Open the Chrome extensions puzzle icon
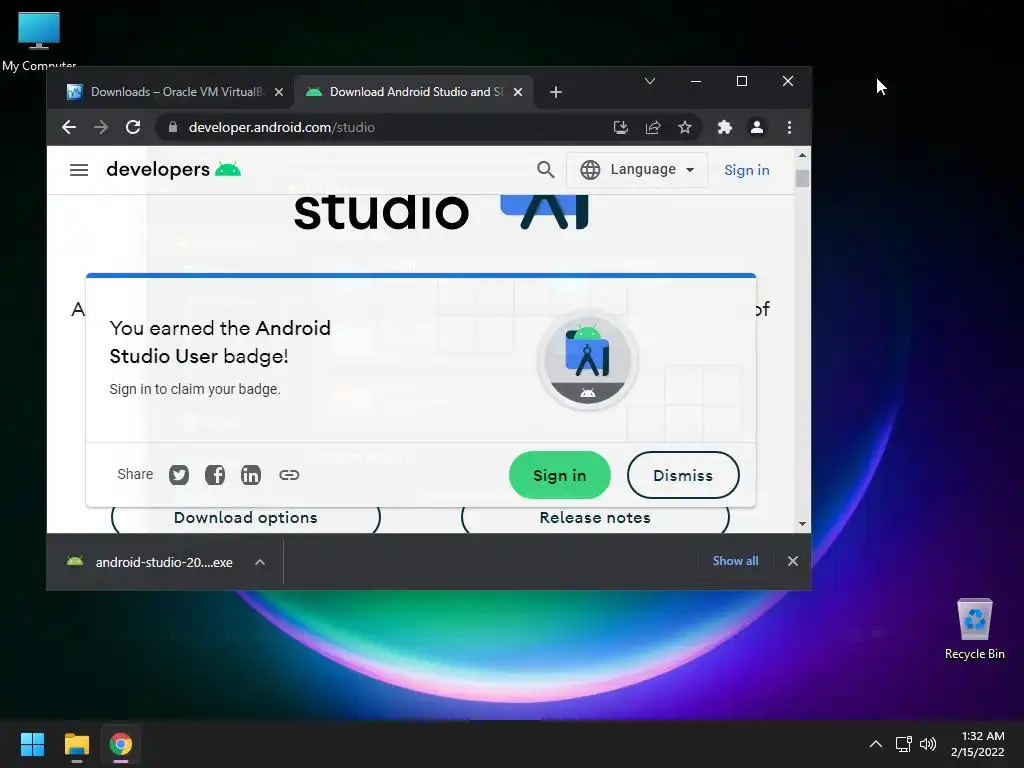The image size is (1024, 768). tap(725, 127)
